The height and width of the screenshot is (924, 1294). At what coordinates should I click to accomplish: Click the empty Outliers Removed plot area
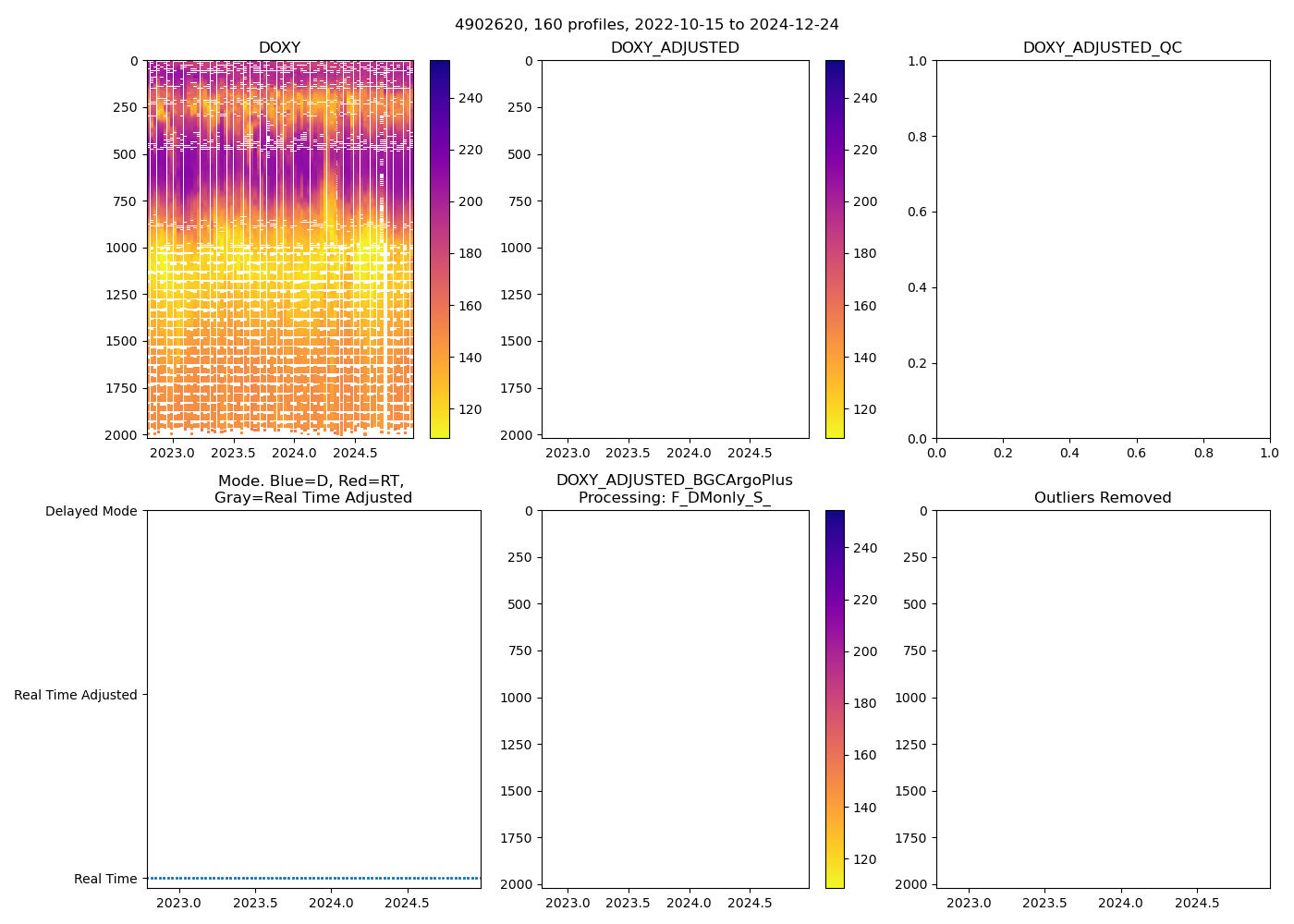1103,699
